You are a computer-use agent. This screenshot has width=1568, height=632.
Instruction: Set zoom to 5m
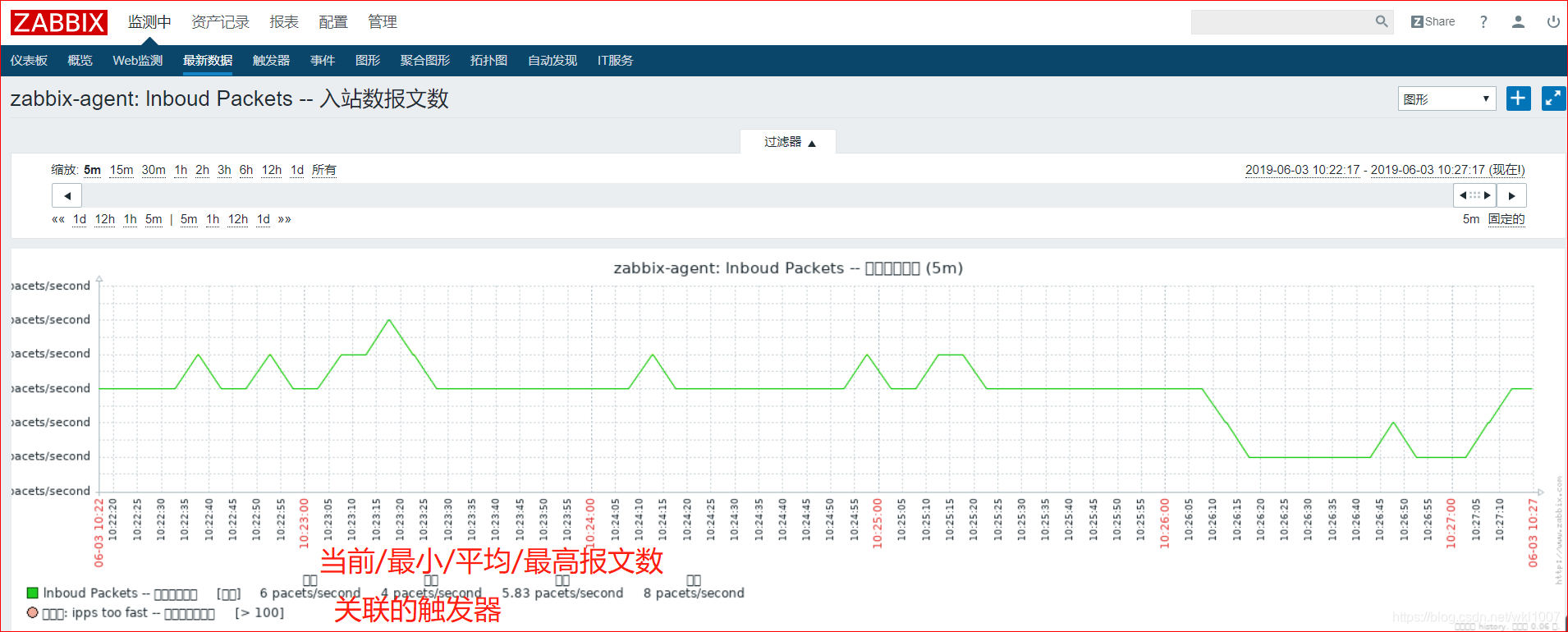coord(92,170)
